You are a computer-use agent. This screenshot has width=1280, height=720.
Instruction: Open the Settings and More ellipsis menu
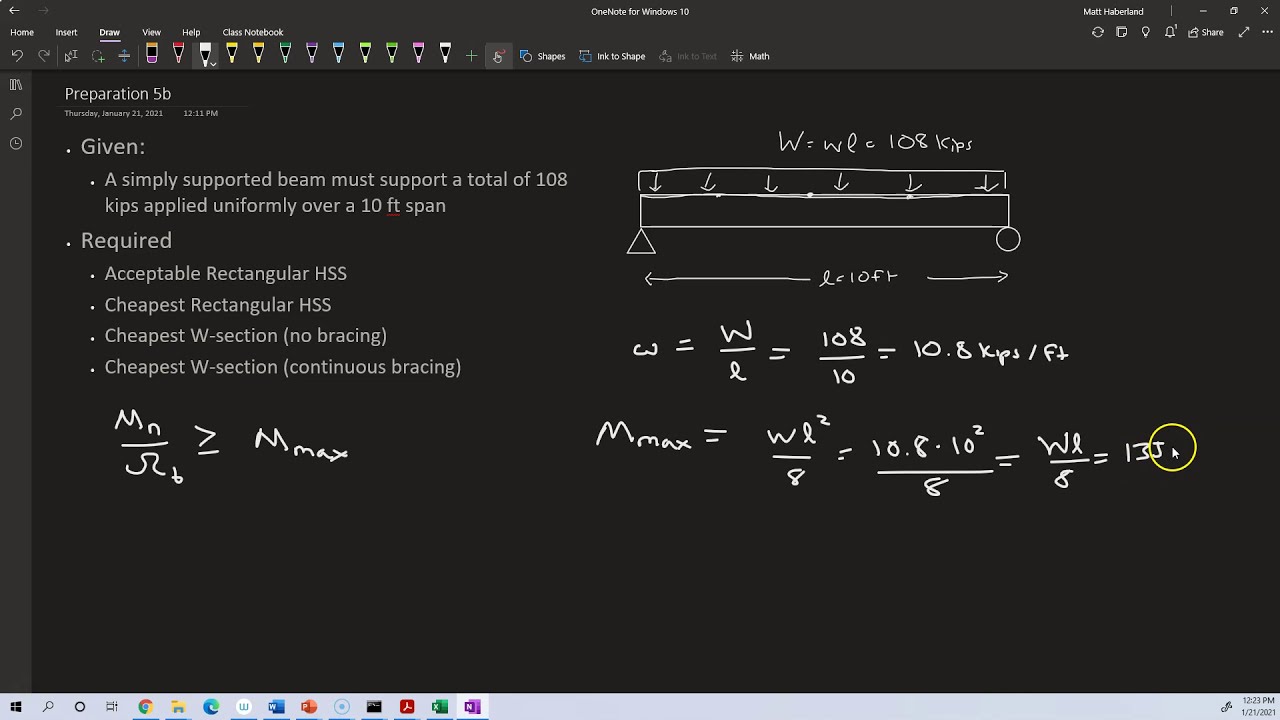pyautogui.click(x=1266, y=32)
